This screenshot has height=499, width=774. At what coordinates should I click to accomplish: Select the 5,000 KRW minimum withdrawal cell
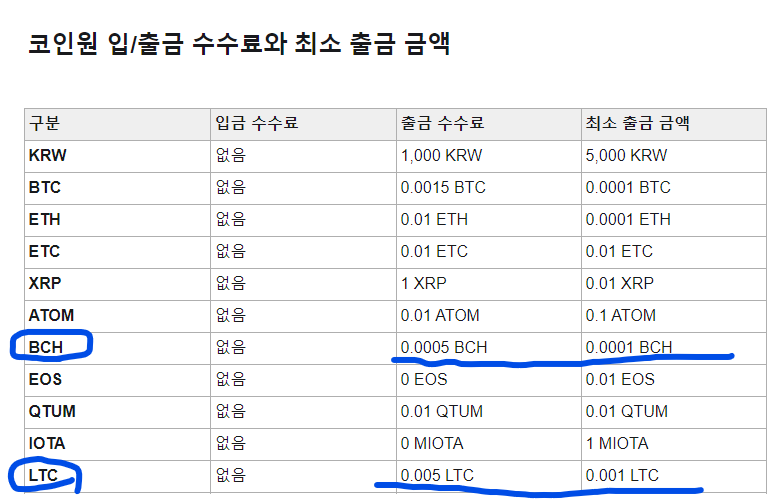(x=674, y=156)
